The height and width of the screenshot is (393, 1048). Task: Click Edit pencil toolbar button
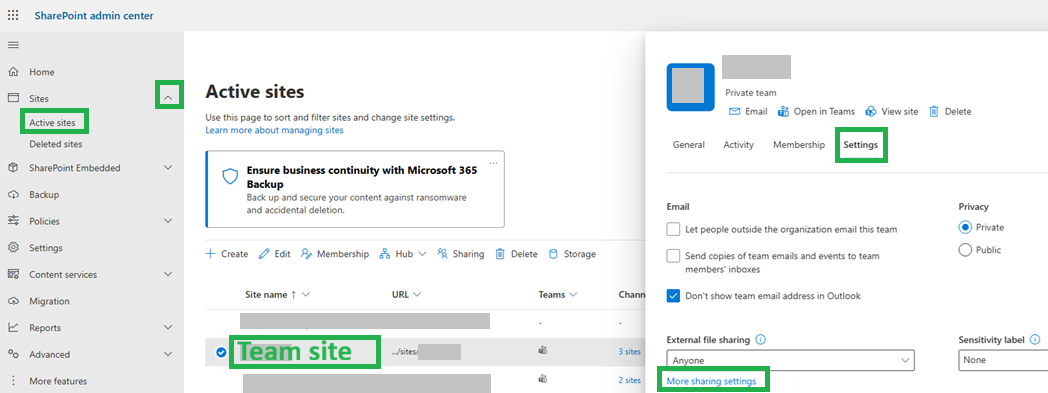point(275,254)
